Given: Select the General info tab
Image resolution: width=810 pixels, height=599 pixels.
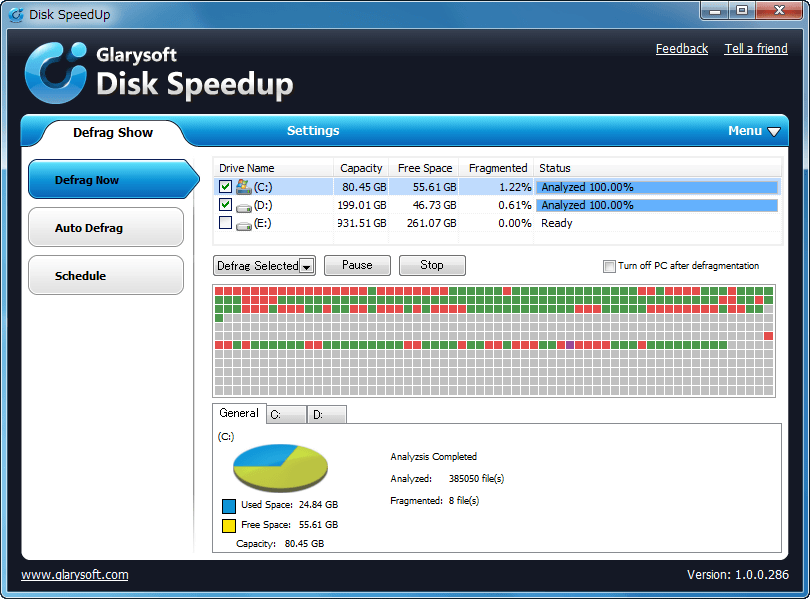Looking at the screenshot, I should tap(239, 413).
